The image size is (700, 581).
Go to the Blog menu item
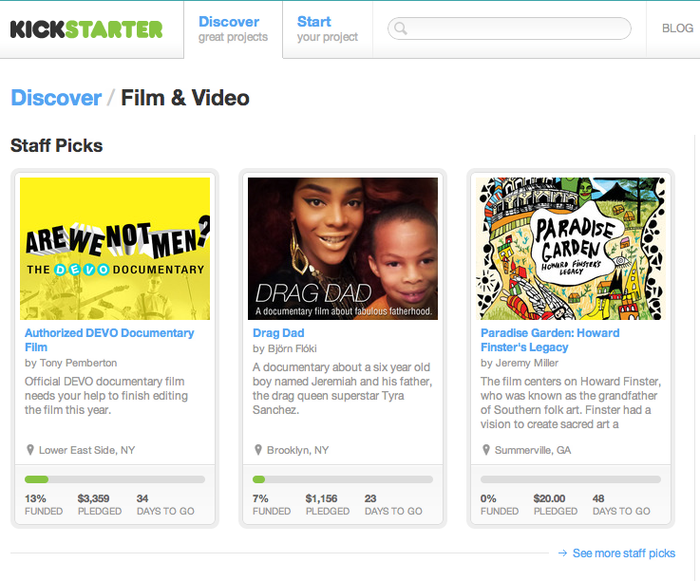pos(677,28)
